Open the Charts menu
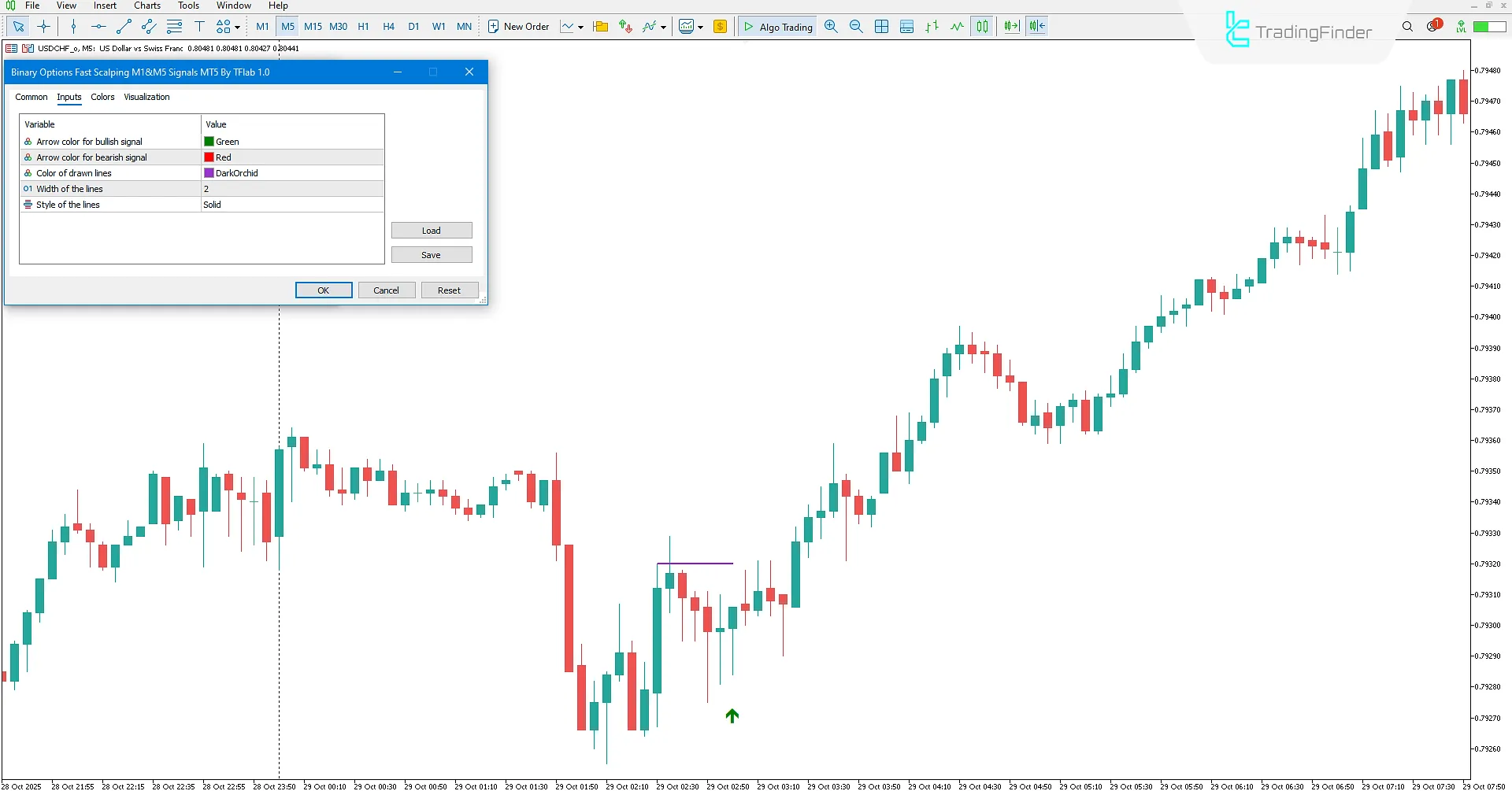 click(146, 6)
